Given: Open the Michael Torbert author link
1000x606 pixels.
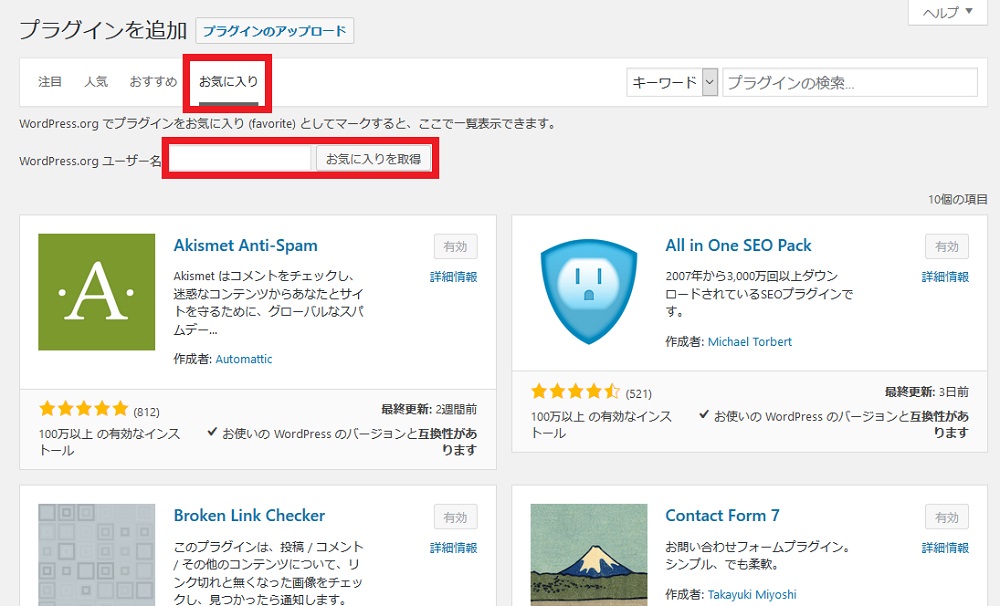Looking at the screenshot, I should [750, 342].
